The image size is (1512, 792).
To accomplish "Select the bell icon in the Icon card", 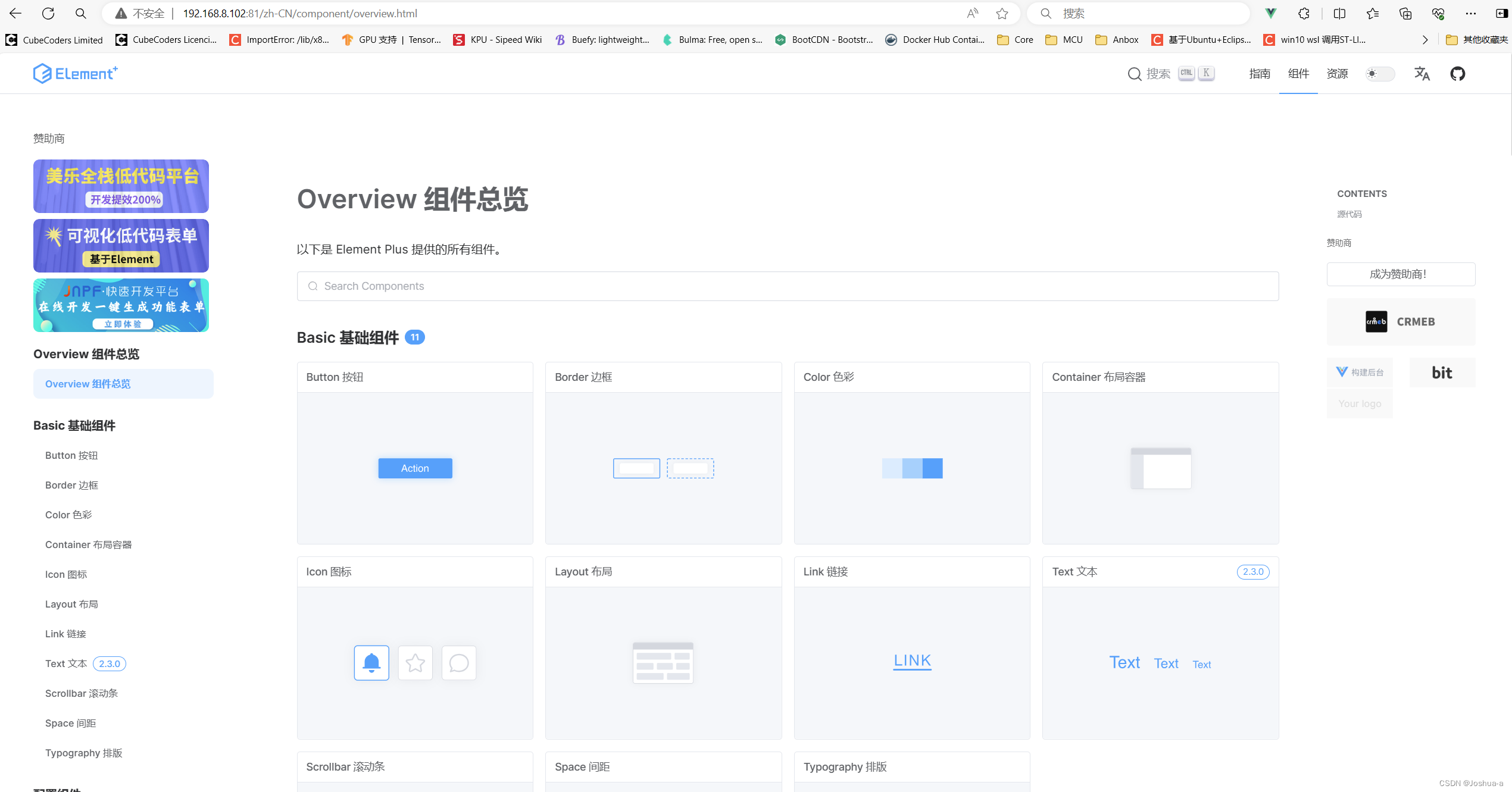I will [x=371, y=662].
